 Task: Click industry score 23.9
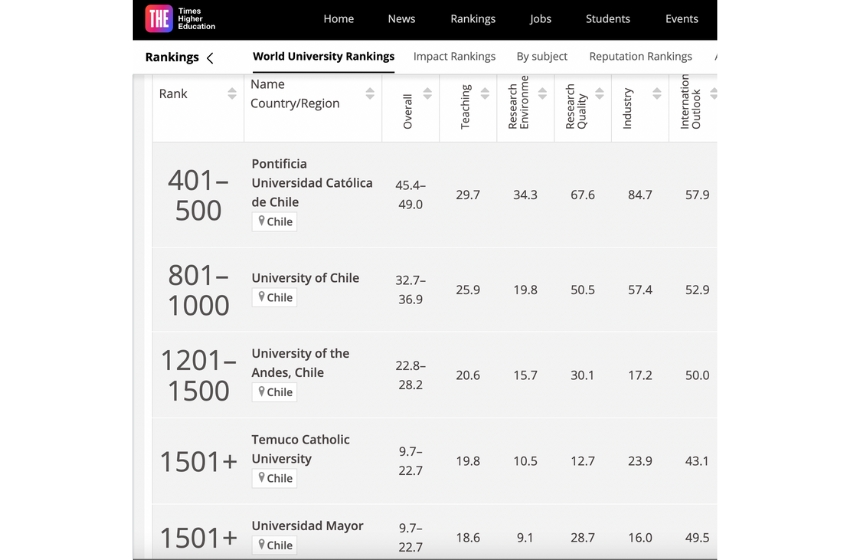(640, 461)
